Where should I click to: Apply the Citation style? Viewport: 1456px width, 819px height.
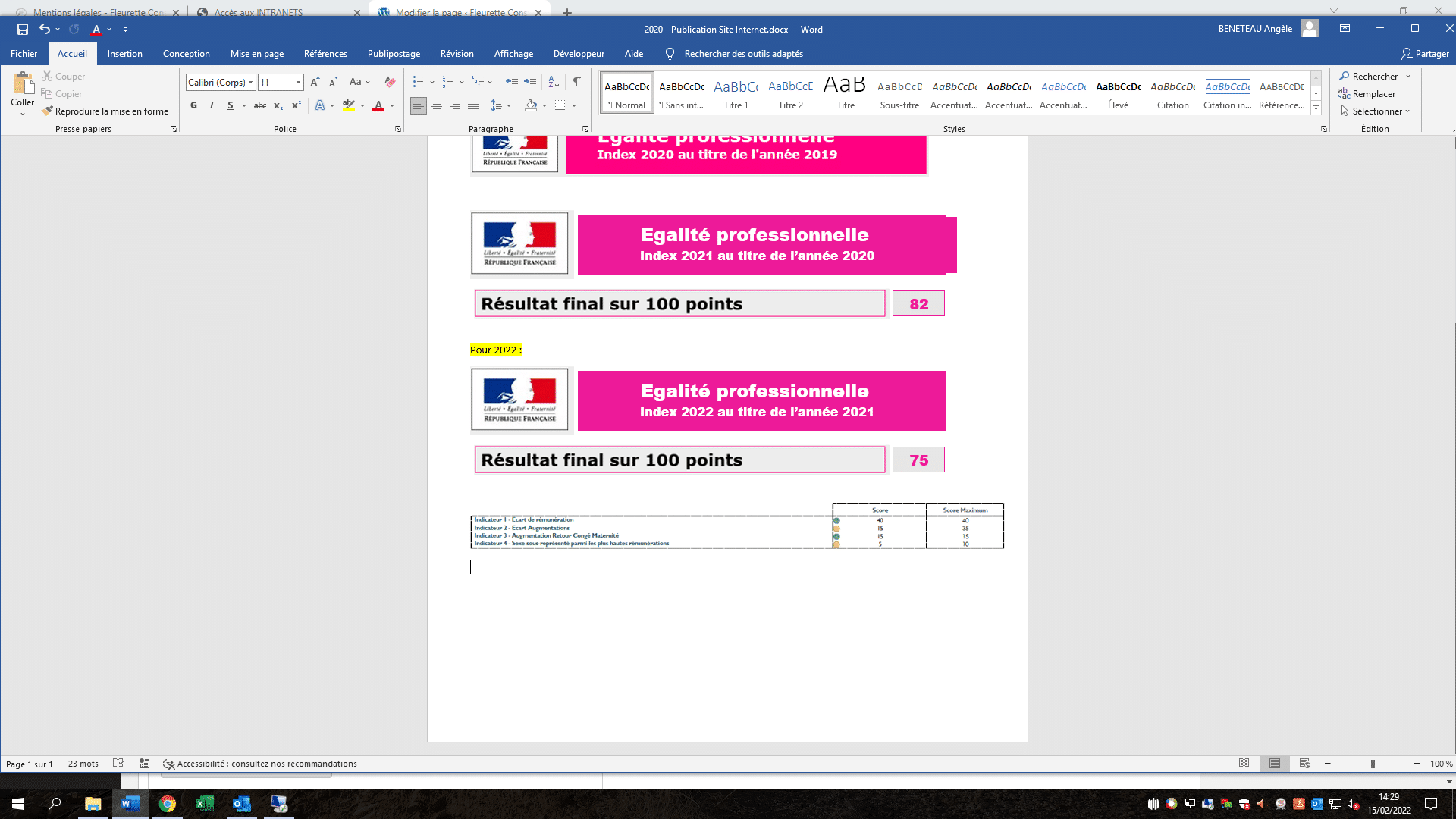point(1173,93)
